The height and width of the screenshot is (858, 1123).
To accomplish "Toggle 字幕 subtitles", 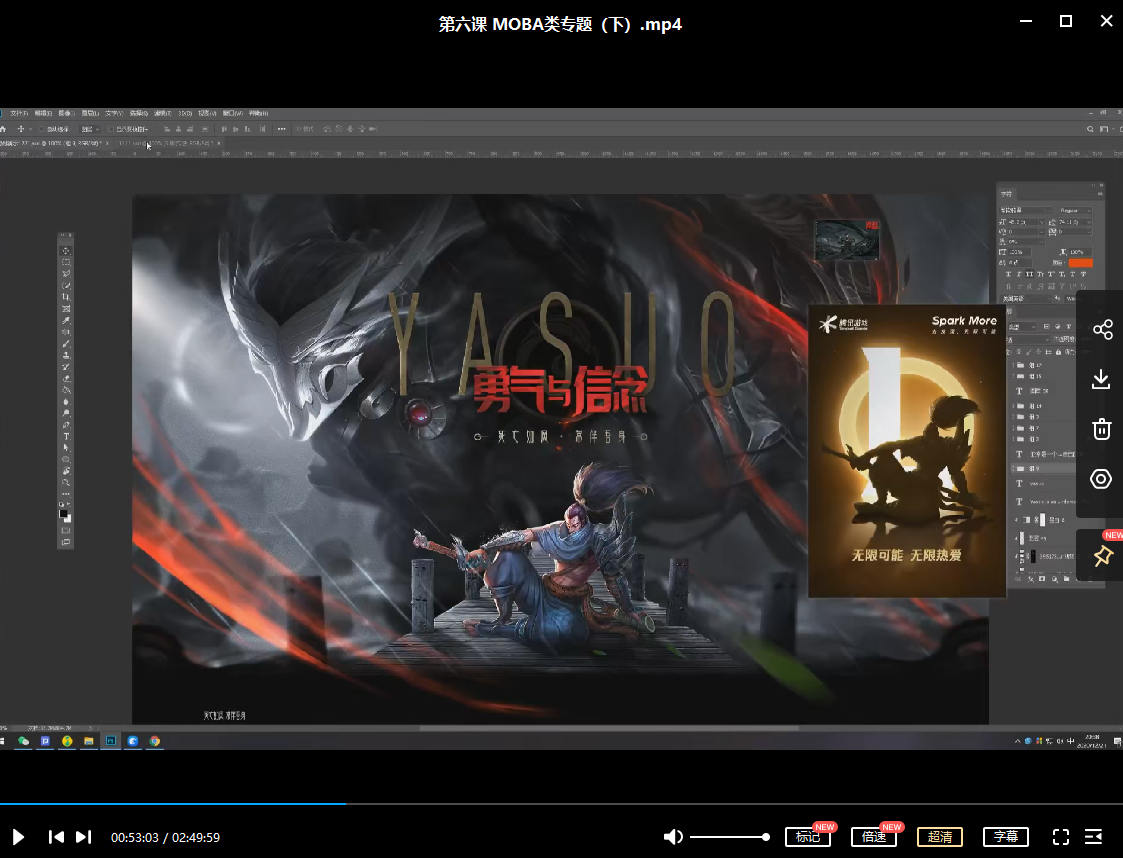I will pos(1006,836).
